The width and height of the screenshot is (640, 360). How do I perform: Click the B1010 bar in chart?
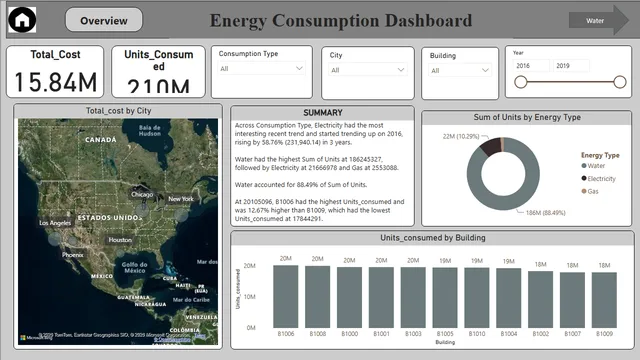click(477, 298)
